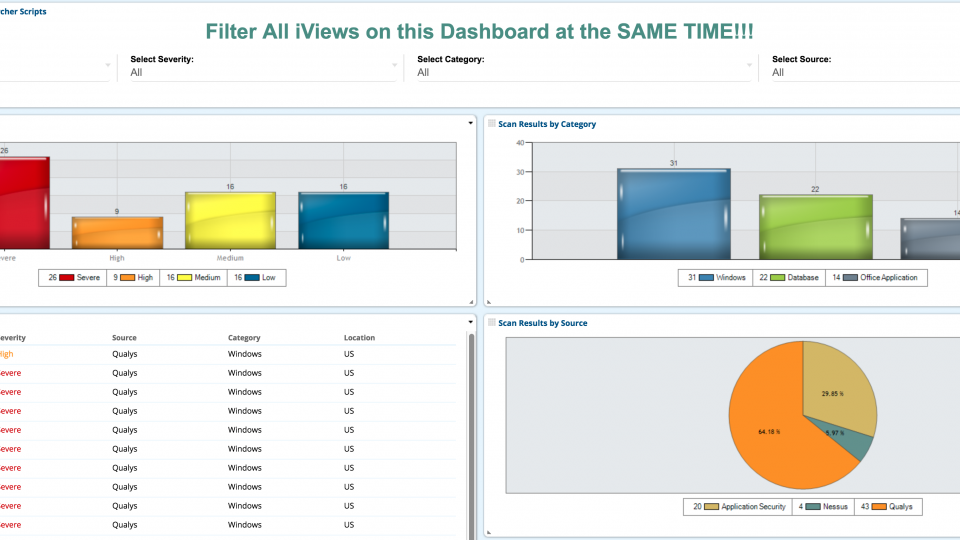Click the value 40 on category chart axis
This screenshot has height=540, width=960.
[520, 143]
